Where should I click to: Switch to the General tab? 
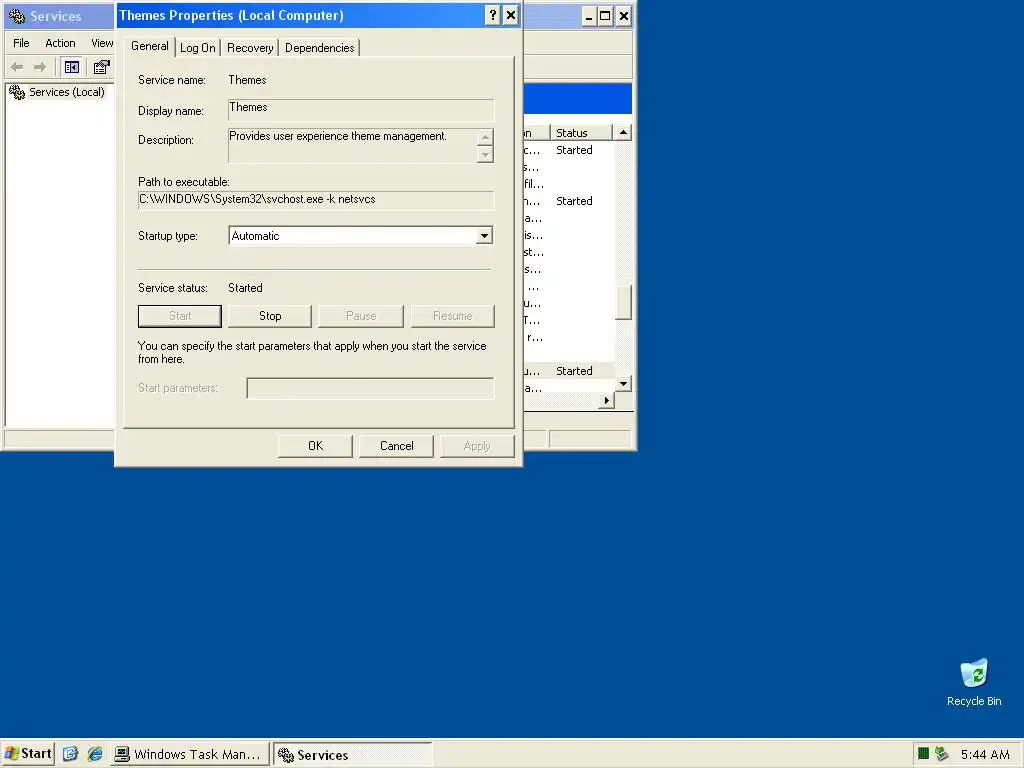[x=150, y=46]
